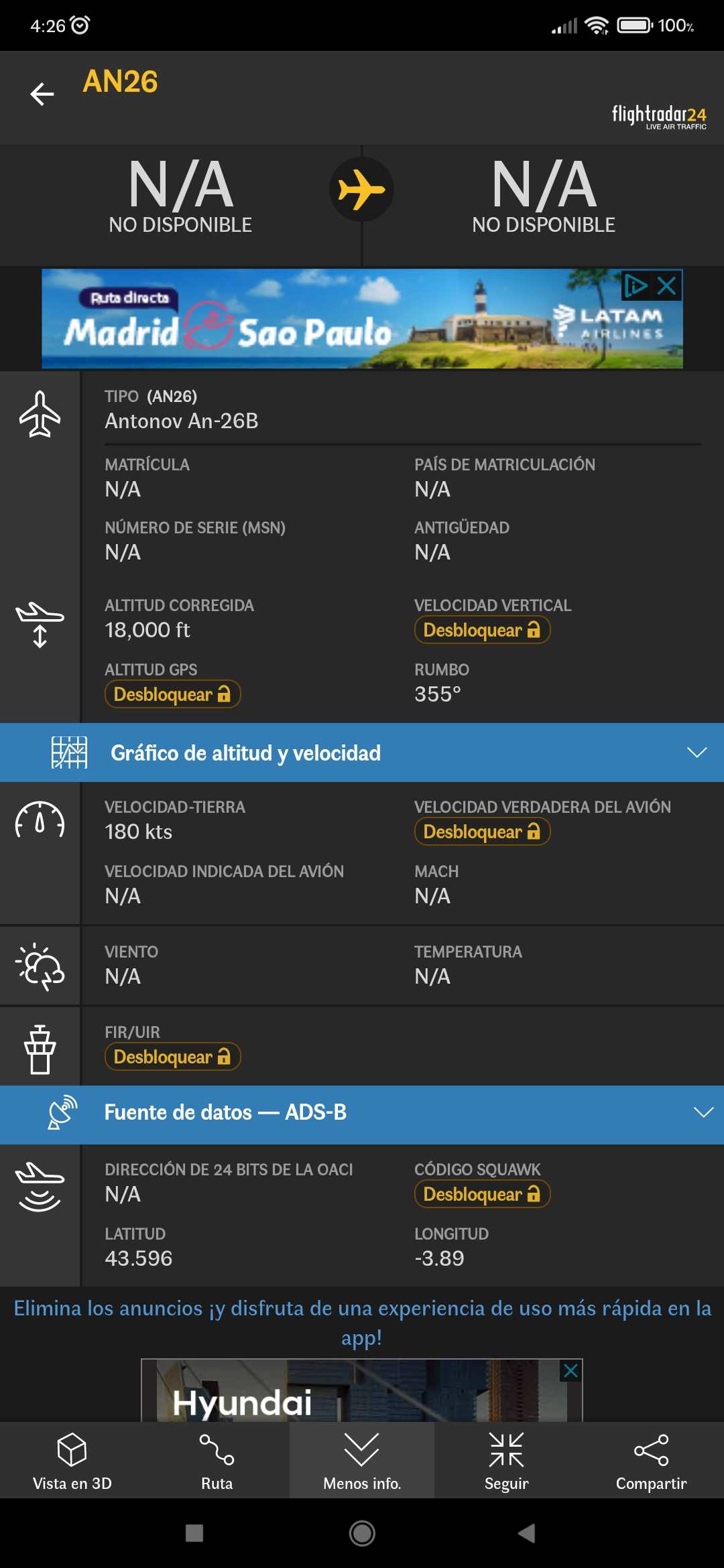Viewport: 724px width, 1568px height.
Task: Unlock FIR/UIR with Desbloquear button
Action: [x=172, y=1057]
